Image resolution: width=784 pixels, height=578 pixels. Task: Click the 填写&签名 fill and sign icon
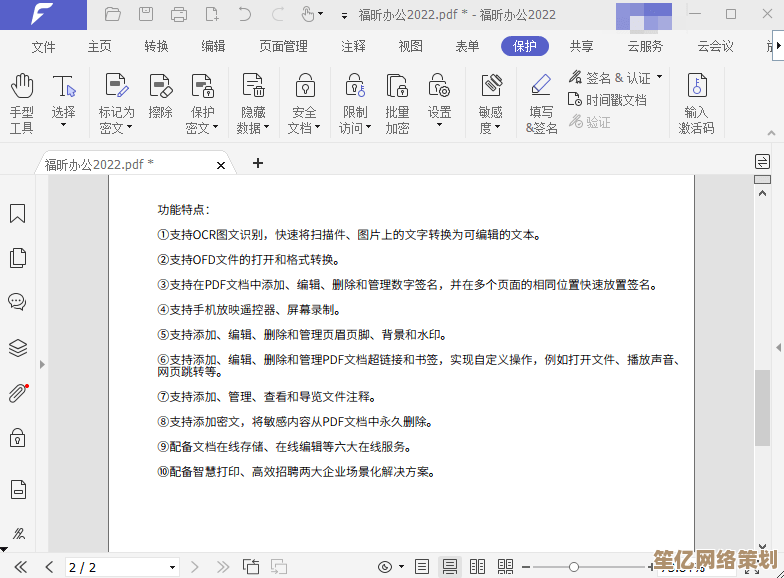[x=541, y=103]
